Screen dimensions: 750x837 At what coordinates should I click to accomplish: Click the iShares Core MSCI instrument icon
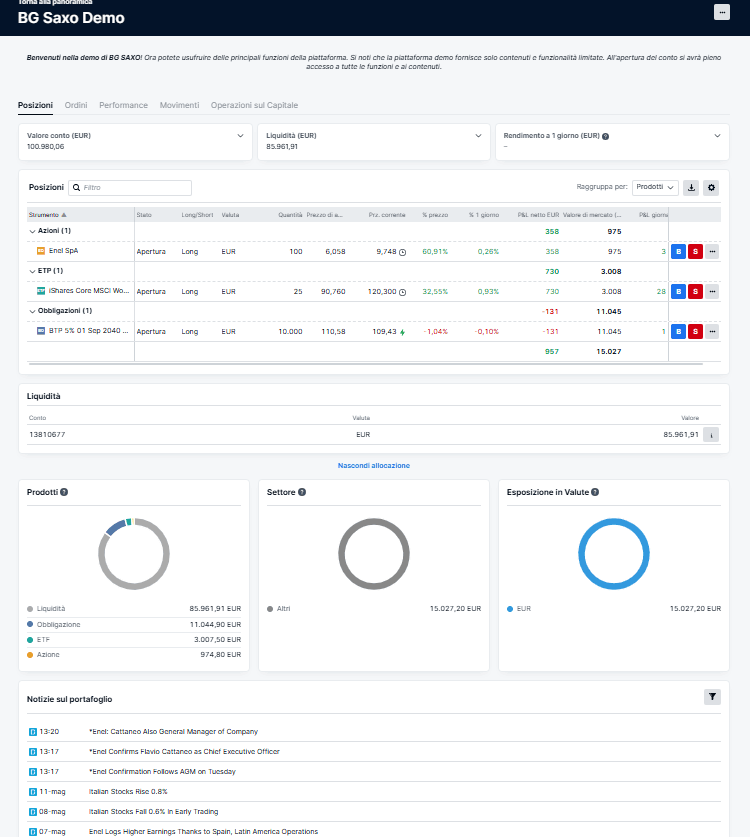pos(41,291)
